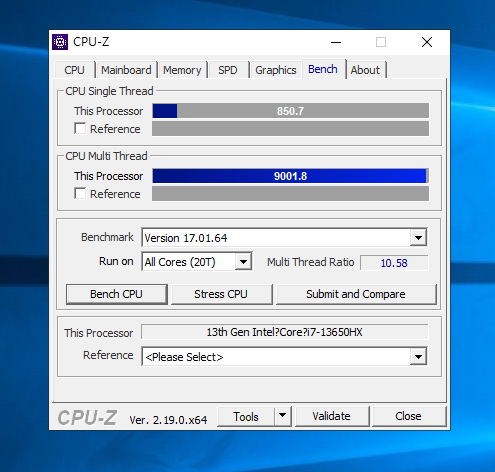
Task: Enable Reference checkbox under CPU Multi Thread
Action: (x=80, y=193)
